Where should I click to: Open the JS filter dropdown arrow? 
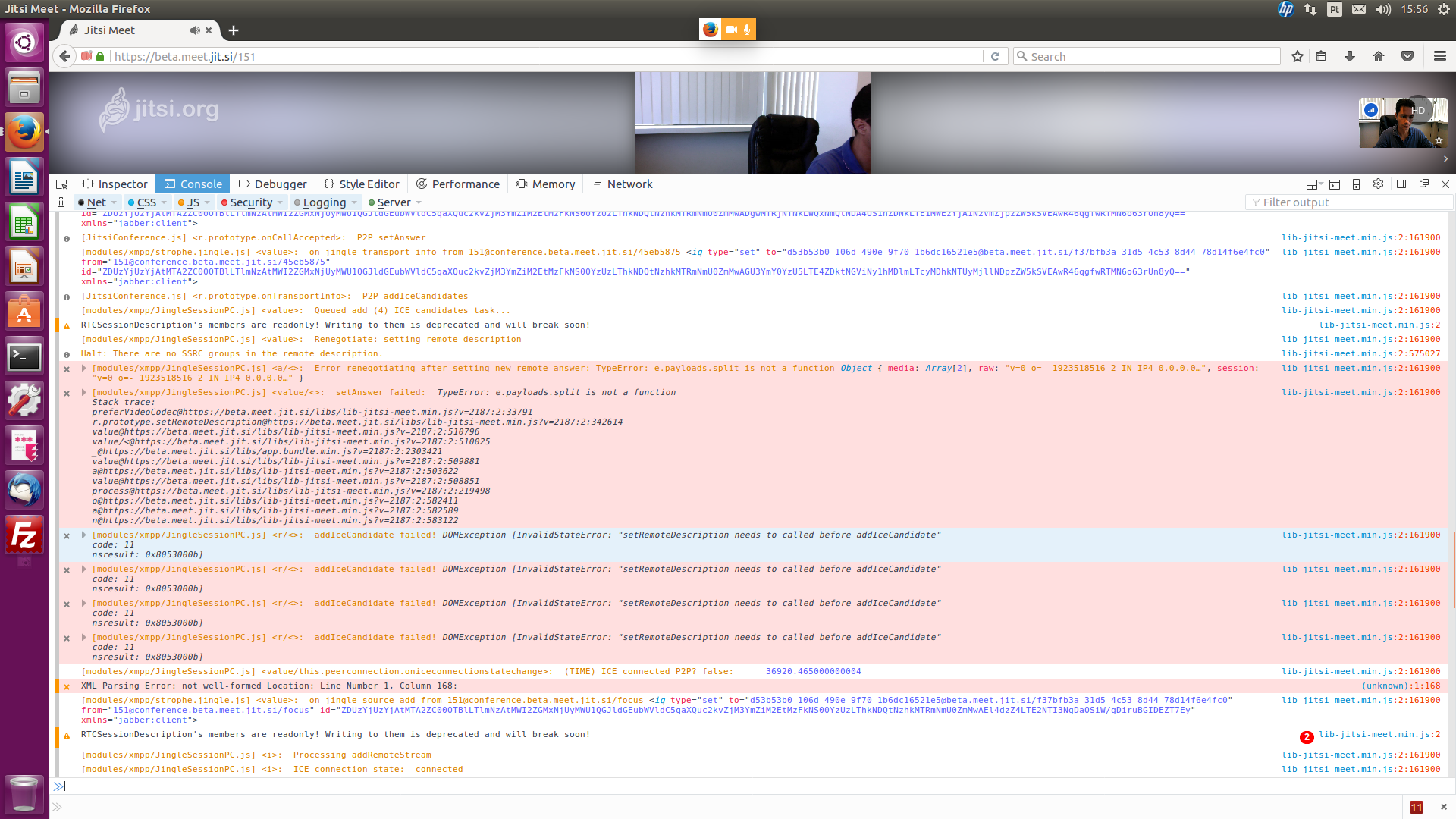coord(207,202)
